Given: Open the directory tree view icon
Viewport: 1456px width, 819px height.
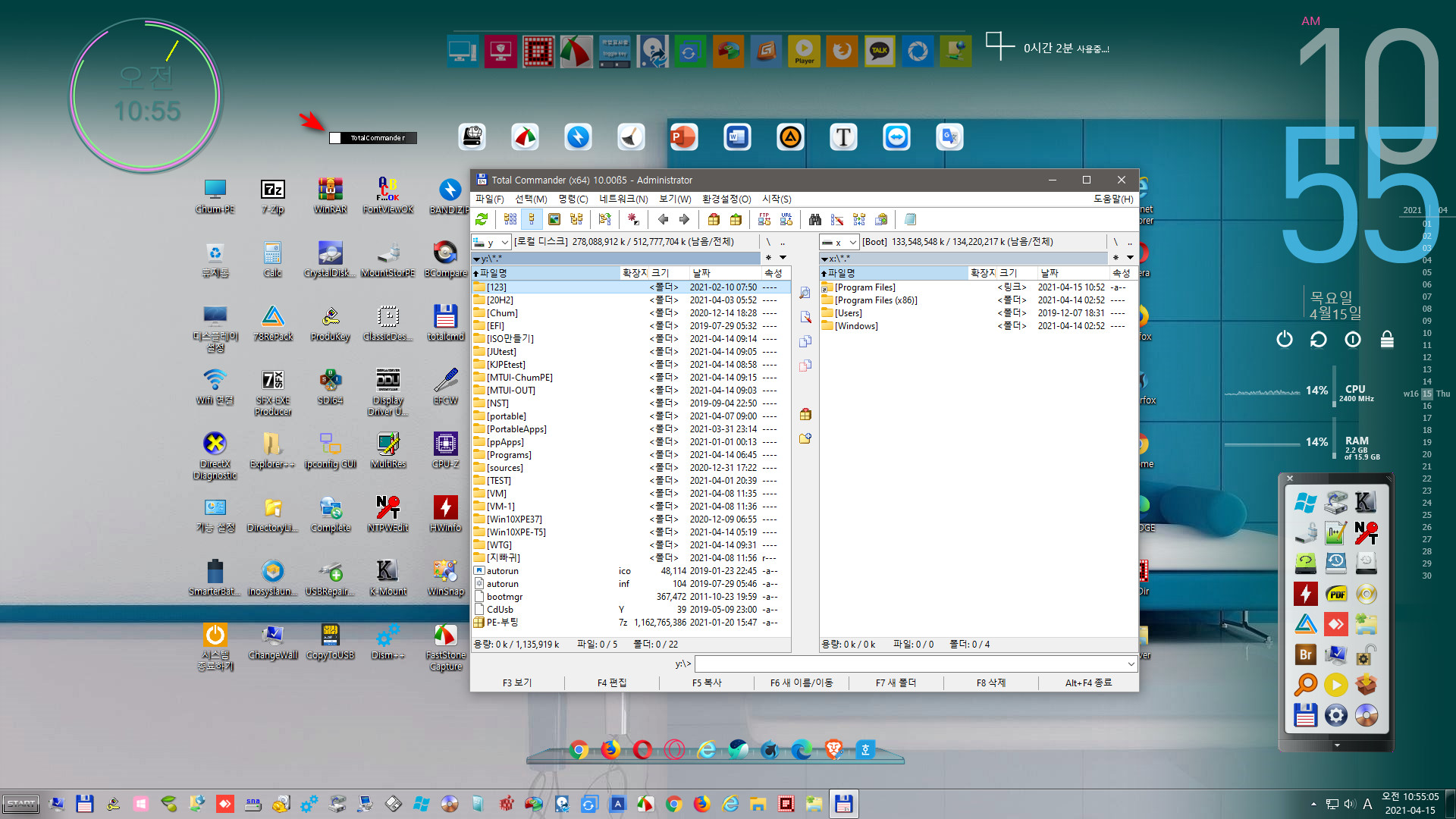Looking at the screenshot, I should (576, 219).
